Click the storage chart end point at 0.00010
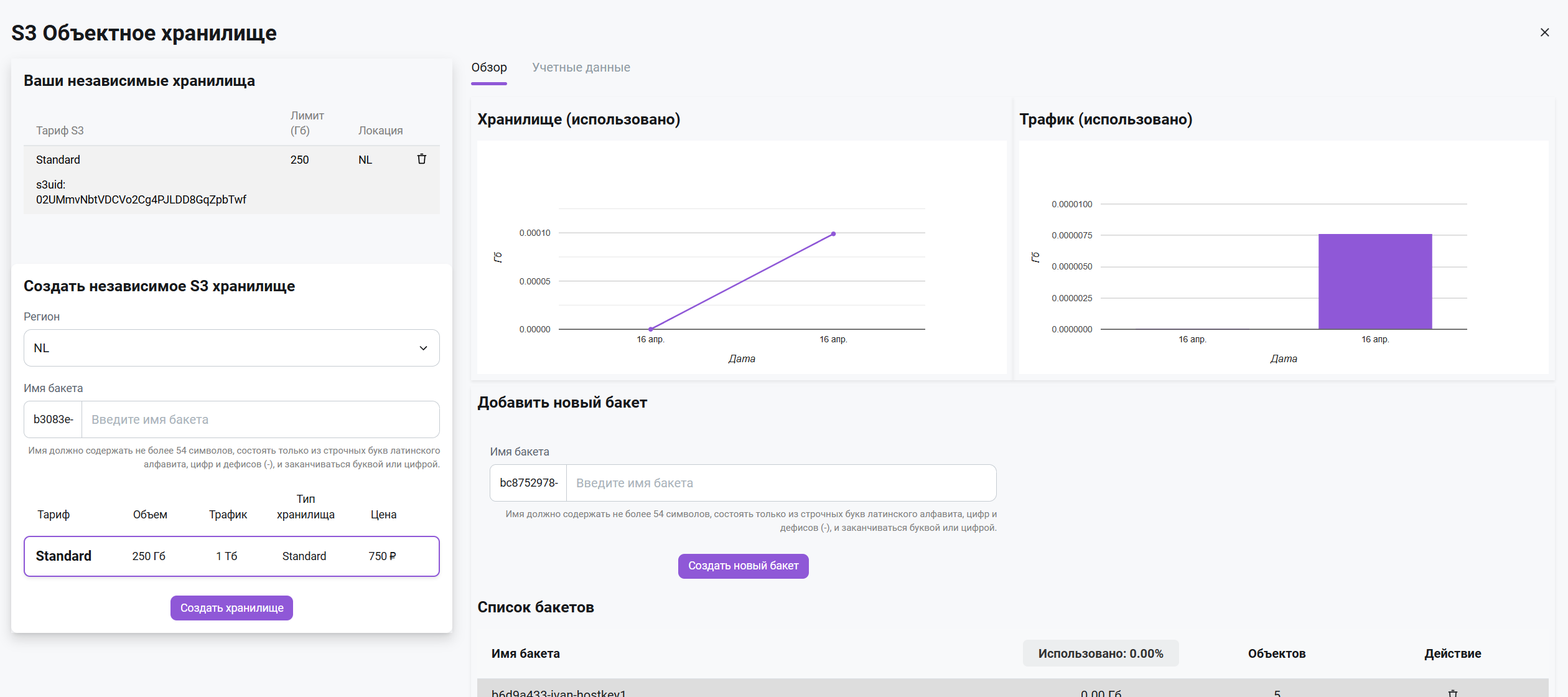This screenshot has width=1568, height=697. click(x=833, y=234)
